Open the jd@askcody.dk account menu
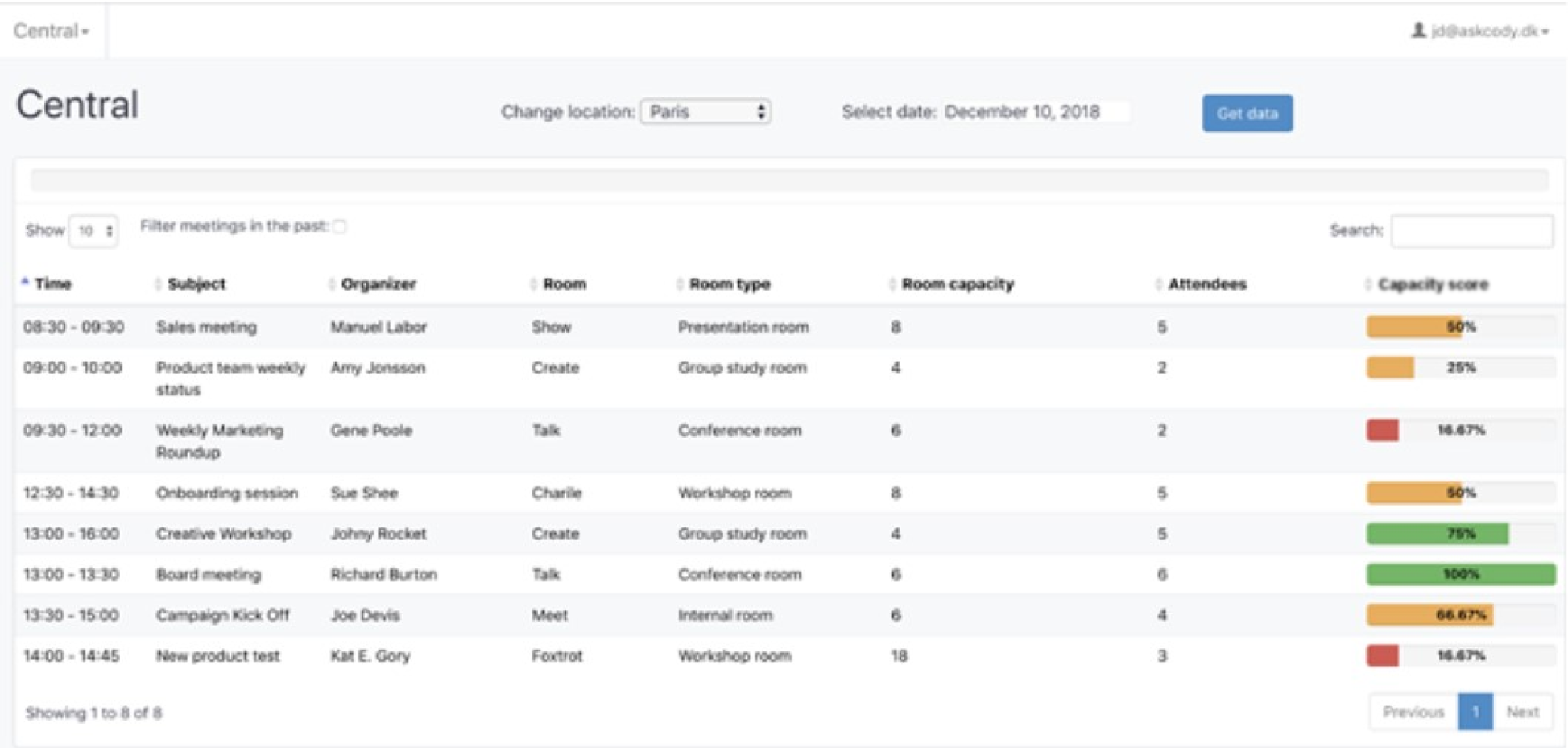 [x=1482, y=31]
